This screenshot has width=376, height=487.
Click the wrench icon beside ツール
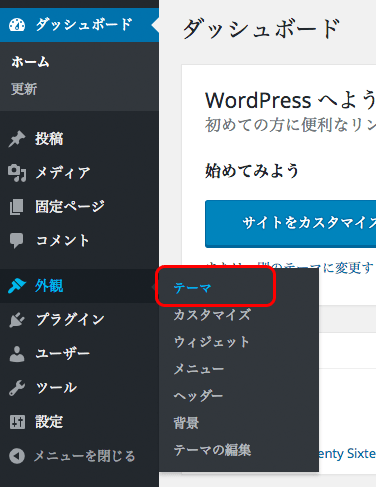click(x=17, y=388)
